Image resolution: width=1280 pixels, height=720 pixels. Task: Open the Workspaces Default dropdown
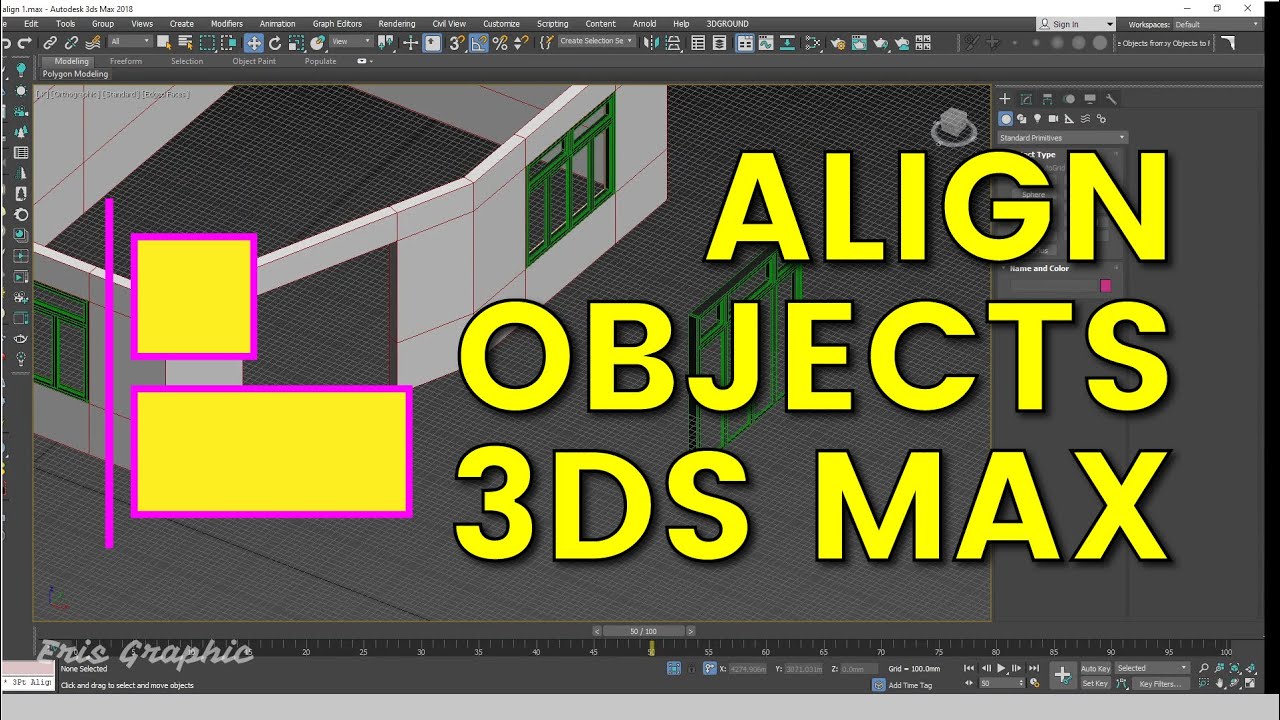click(1216, 24)
